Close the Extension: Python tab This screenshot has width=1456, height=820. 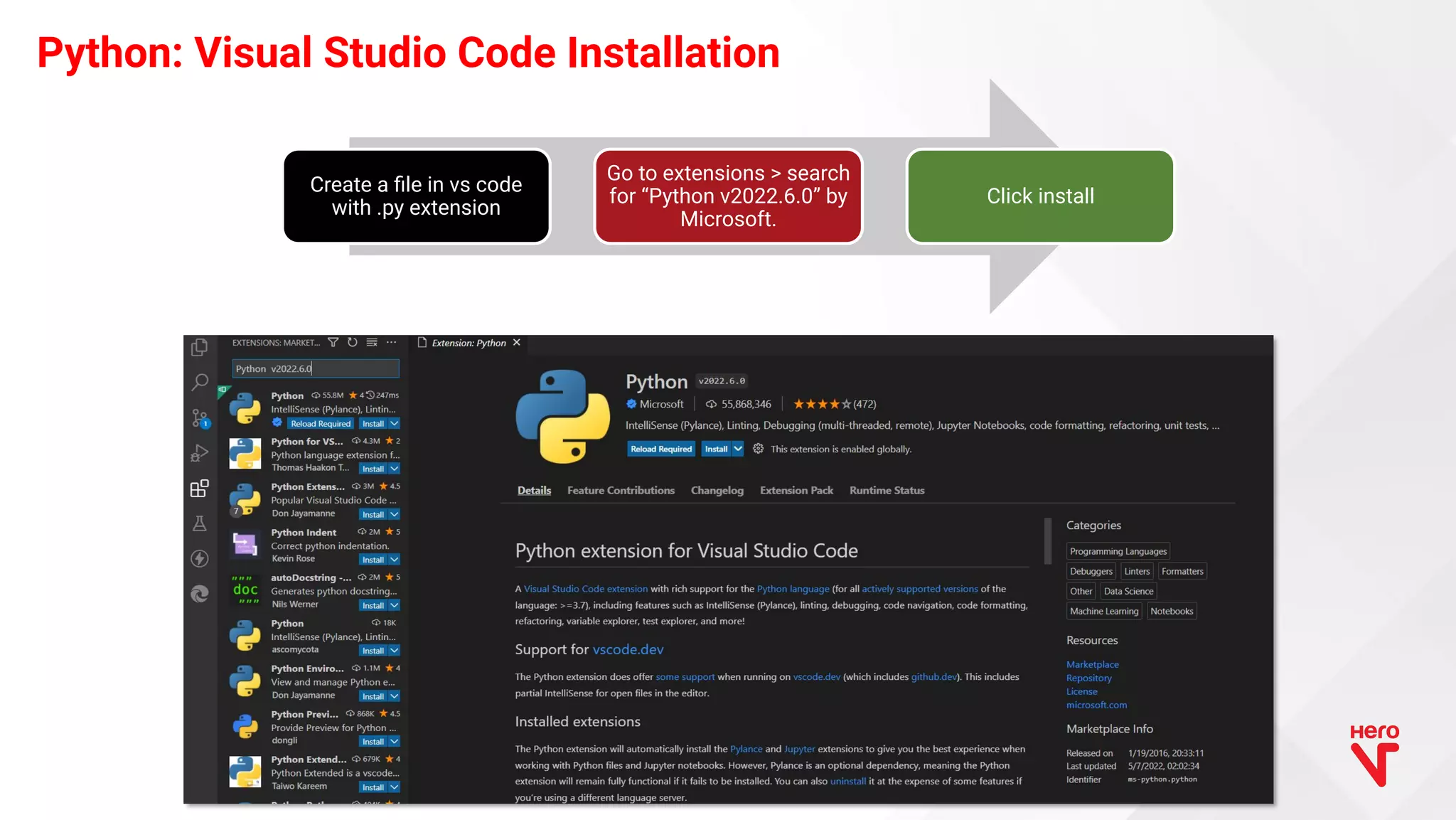pos(517,343)
